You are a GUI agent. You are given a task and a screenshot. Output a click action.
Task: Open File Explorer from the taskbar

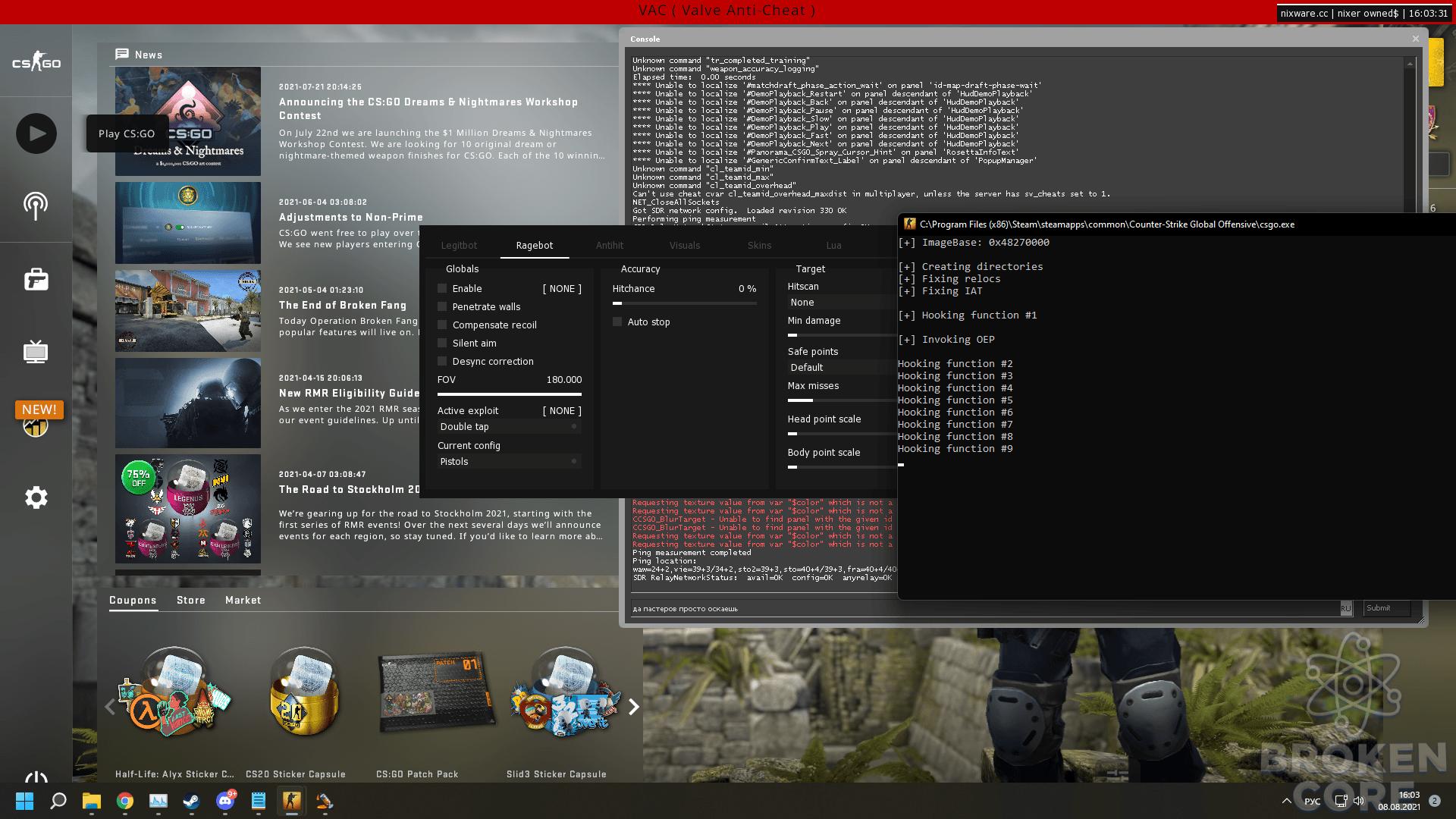pyautogui.click(x=92, y=801)
